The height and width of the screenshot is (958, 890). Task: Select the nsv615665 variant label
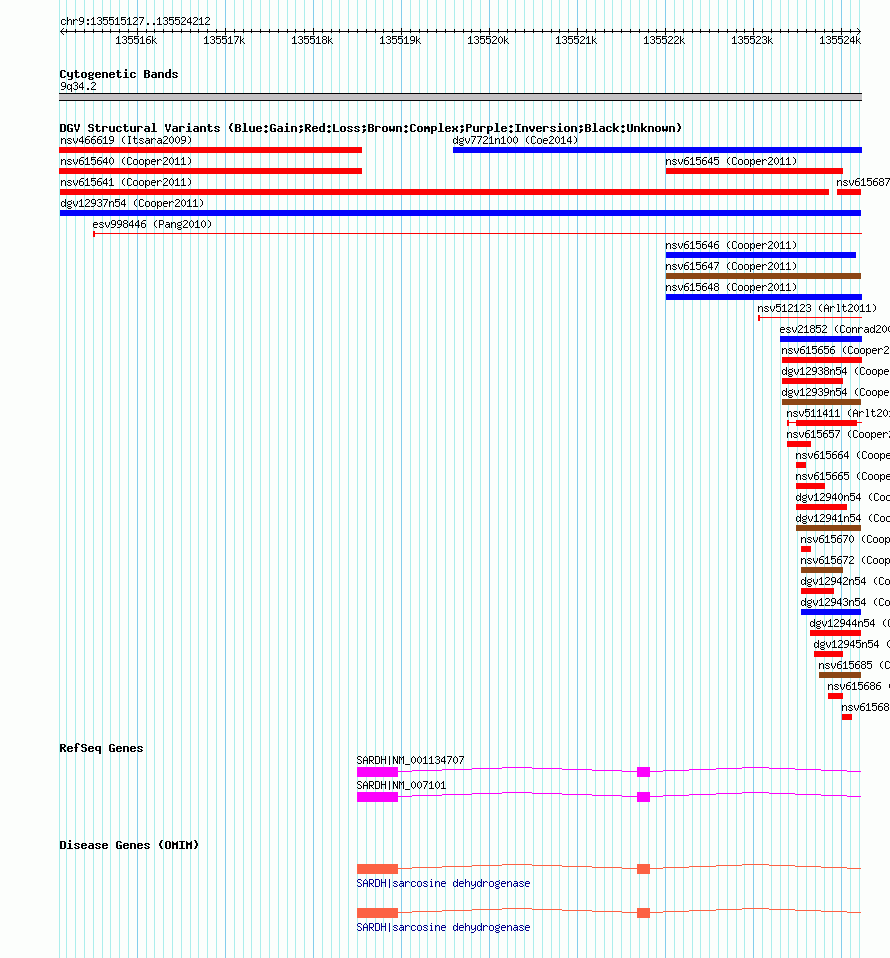(x=842, y=476)
